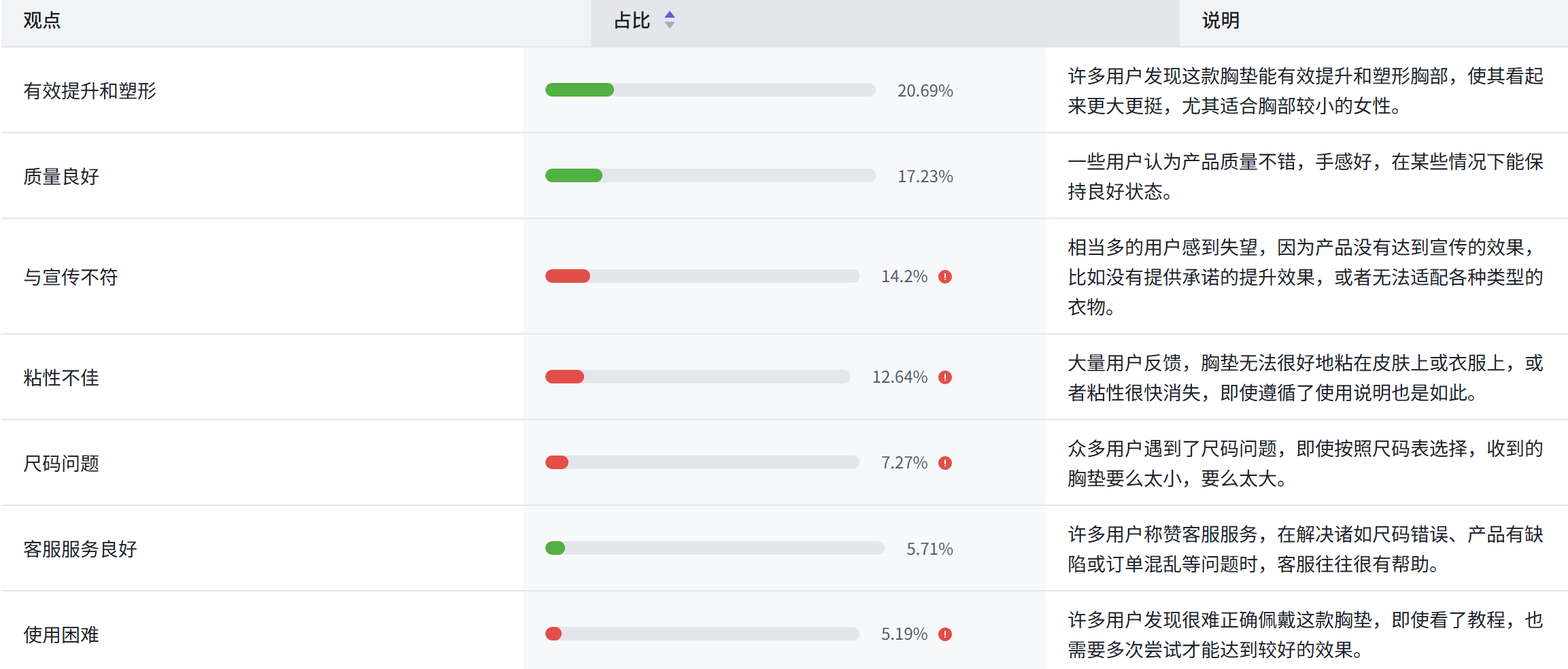Click the red bar for 使用困难

[553, 634]
